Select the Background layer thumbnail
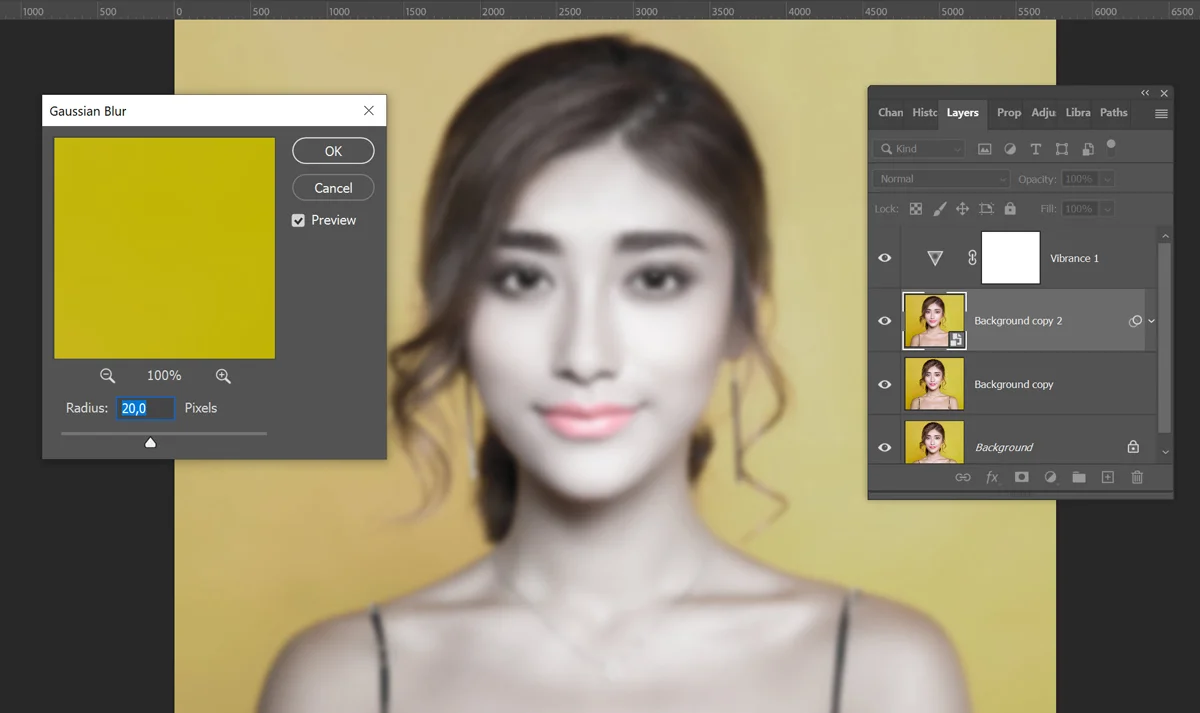The image size is (1200, 713). [x=934, y=443]
